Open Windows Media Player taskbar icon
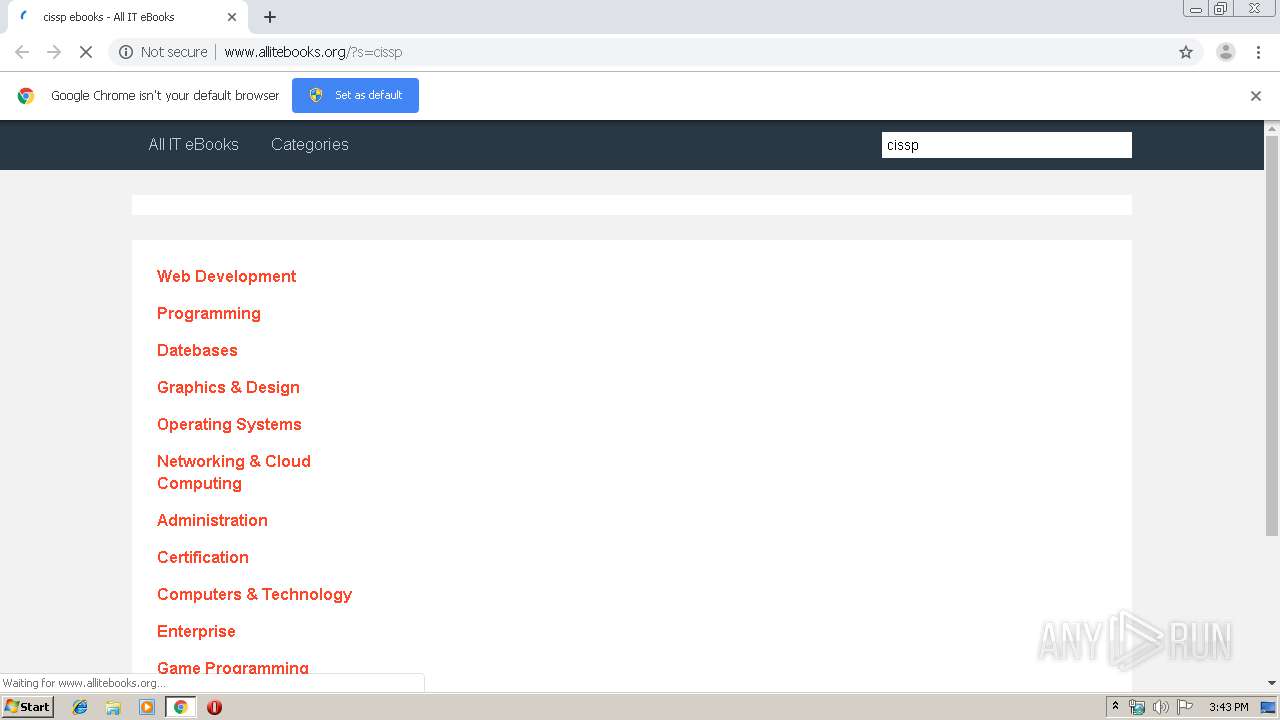This screenshot has width=1280, height=720. (x=147, y=707)
